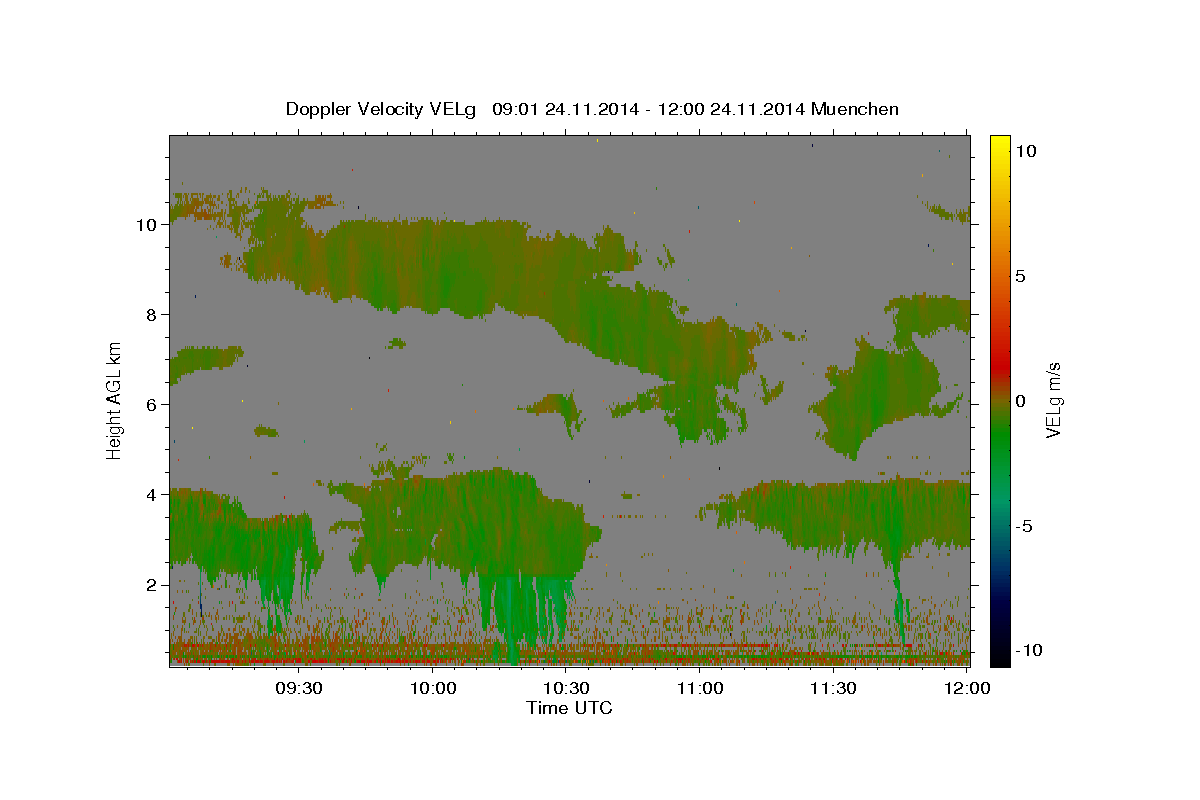
Task: Click the 11:30 time tick label
Action: [833, 688]
